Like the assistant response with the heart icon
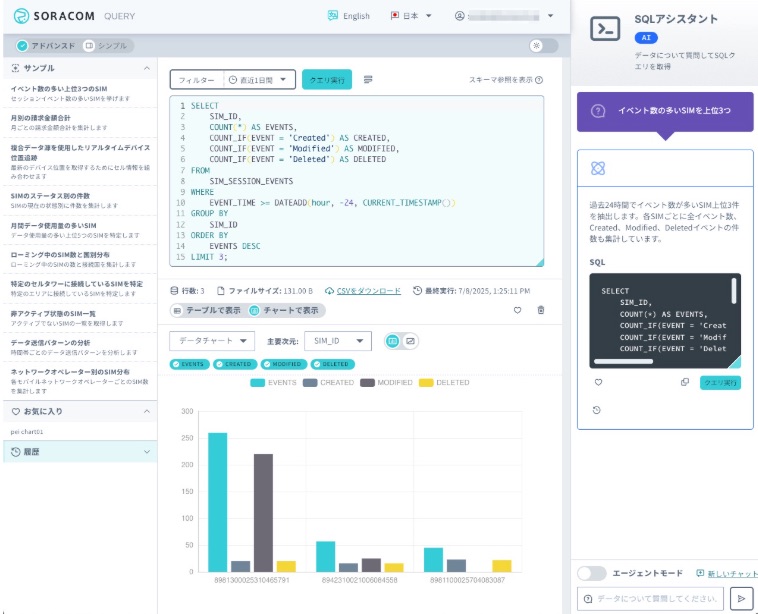 [x=598, y=382]
